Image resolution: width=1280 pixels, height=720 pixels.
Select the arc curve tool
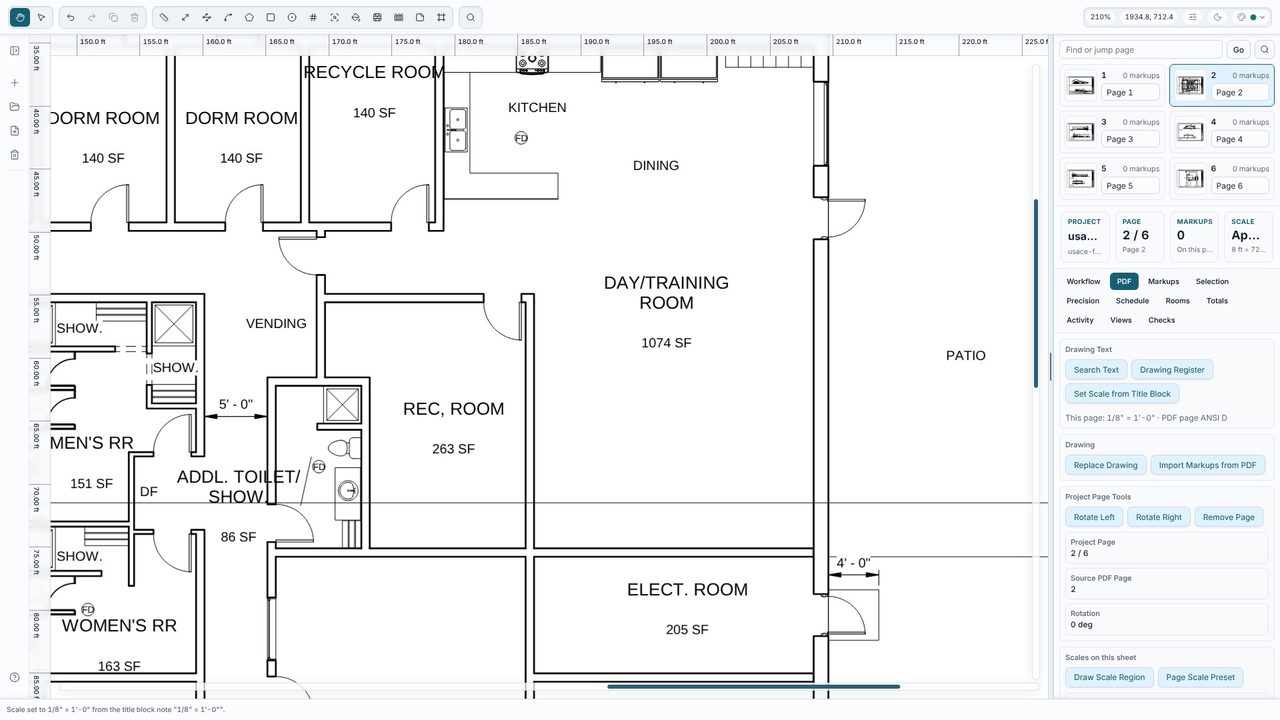pos(228,17)
